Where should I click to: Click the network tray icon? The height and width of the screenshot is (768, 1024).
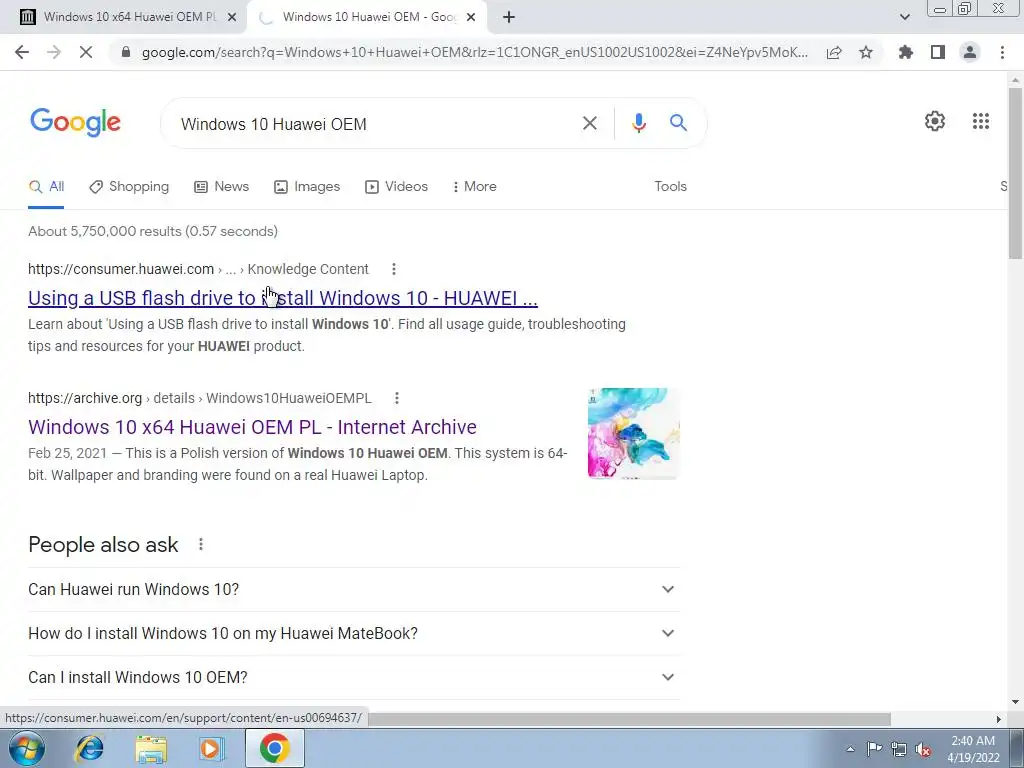(x=899, y=749)
